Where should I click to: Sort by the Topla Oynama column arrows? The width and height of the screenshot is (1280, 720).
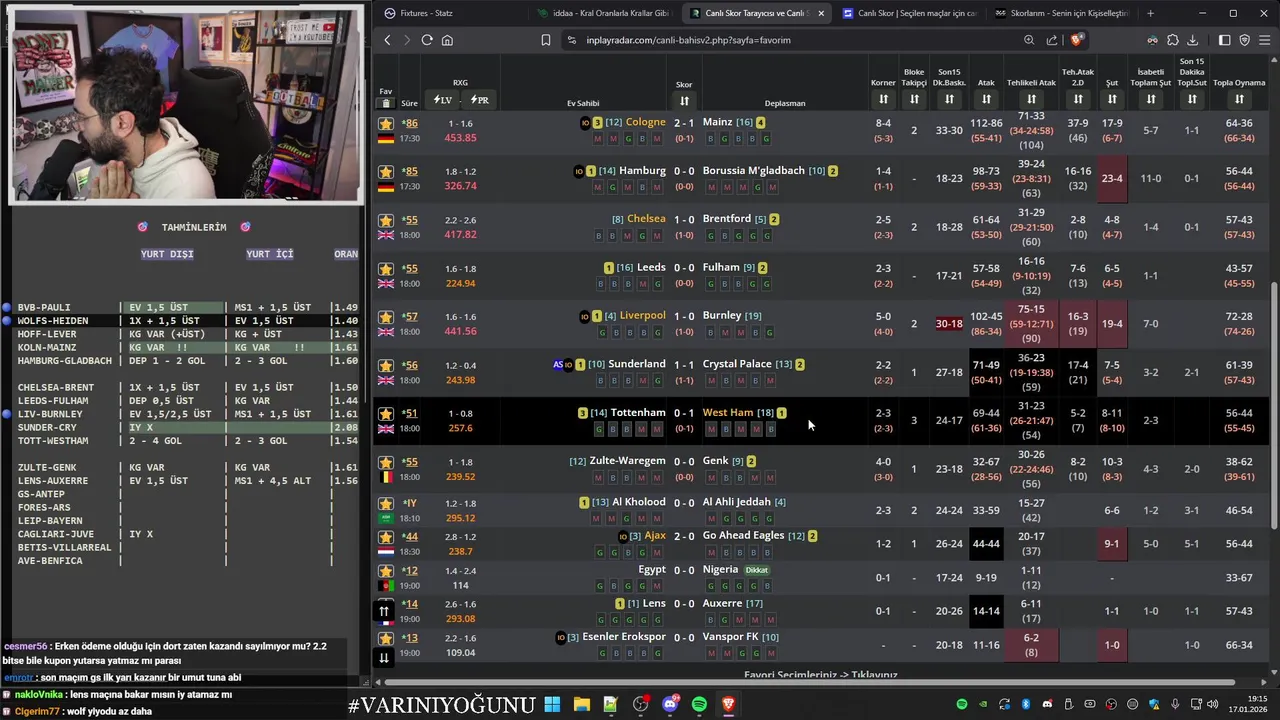(x=1239, y=99)
